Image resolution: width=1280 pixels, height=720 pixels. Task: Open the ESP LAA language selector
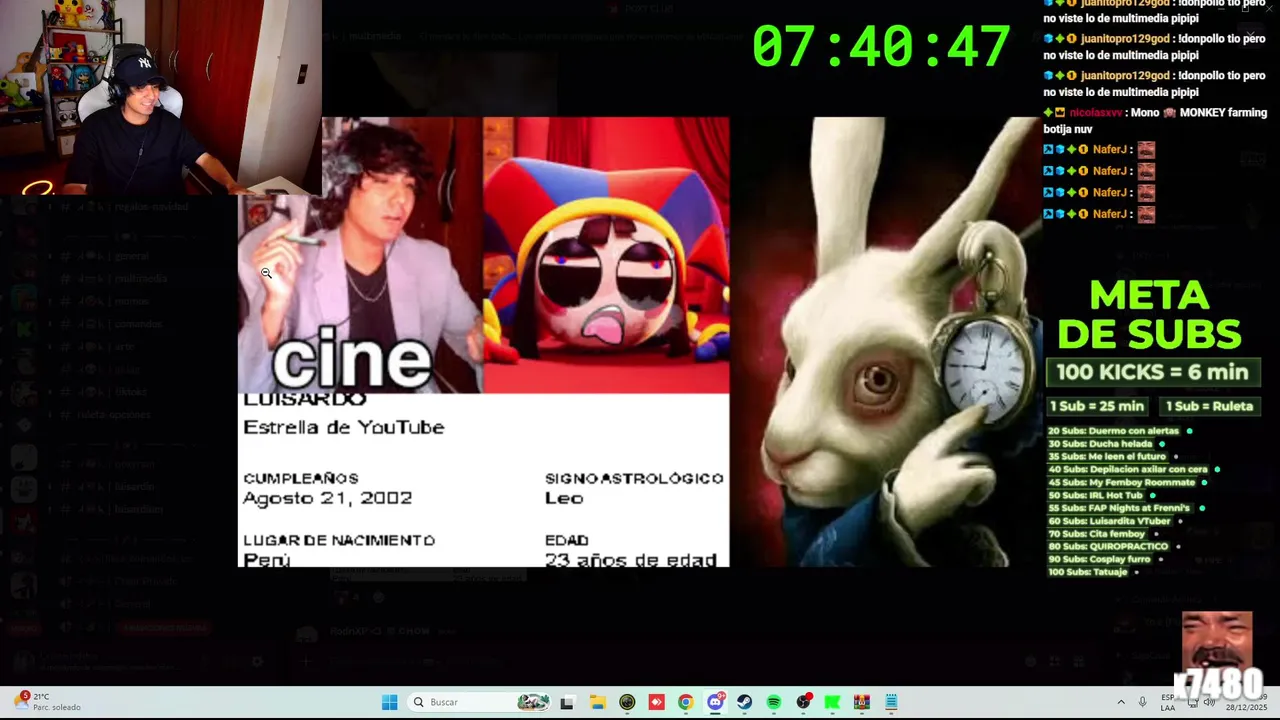1168,702
